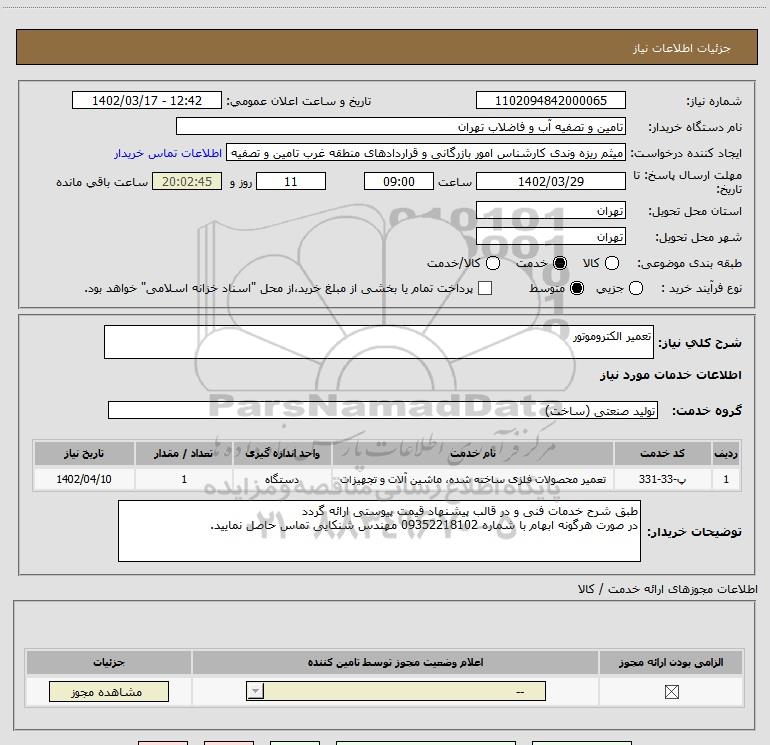This screenshot has height=745, width=770.
Task: Click the استان محل تحویل field تهران
Action: (550, 211)
